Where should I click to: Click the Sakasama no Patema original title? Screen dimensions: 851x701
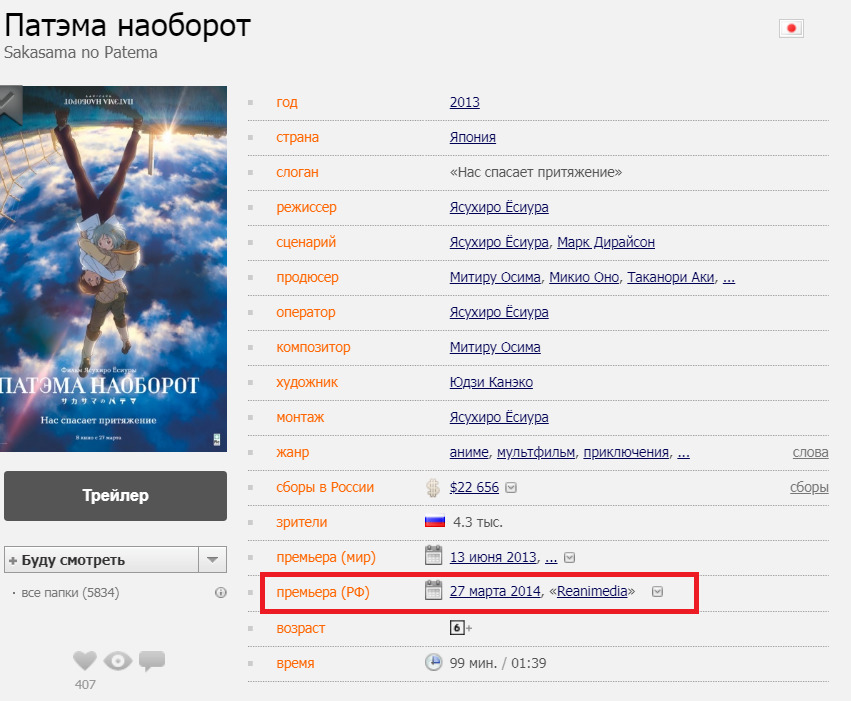pyautogui.click(x=81, y=53)
